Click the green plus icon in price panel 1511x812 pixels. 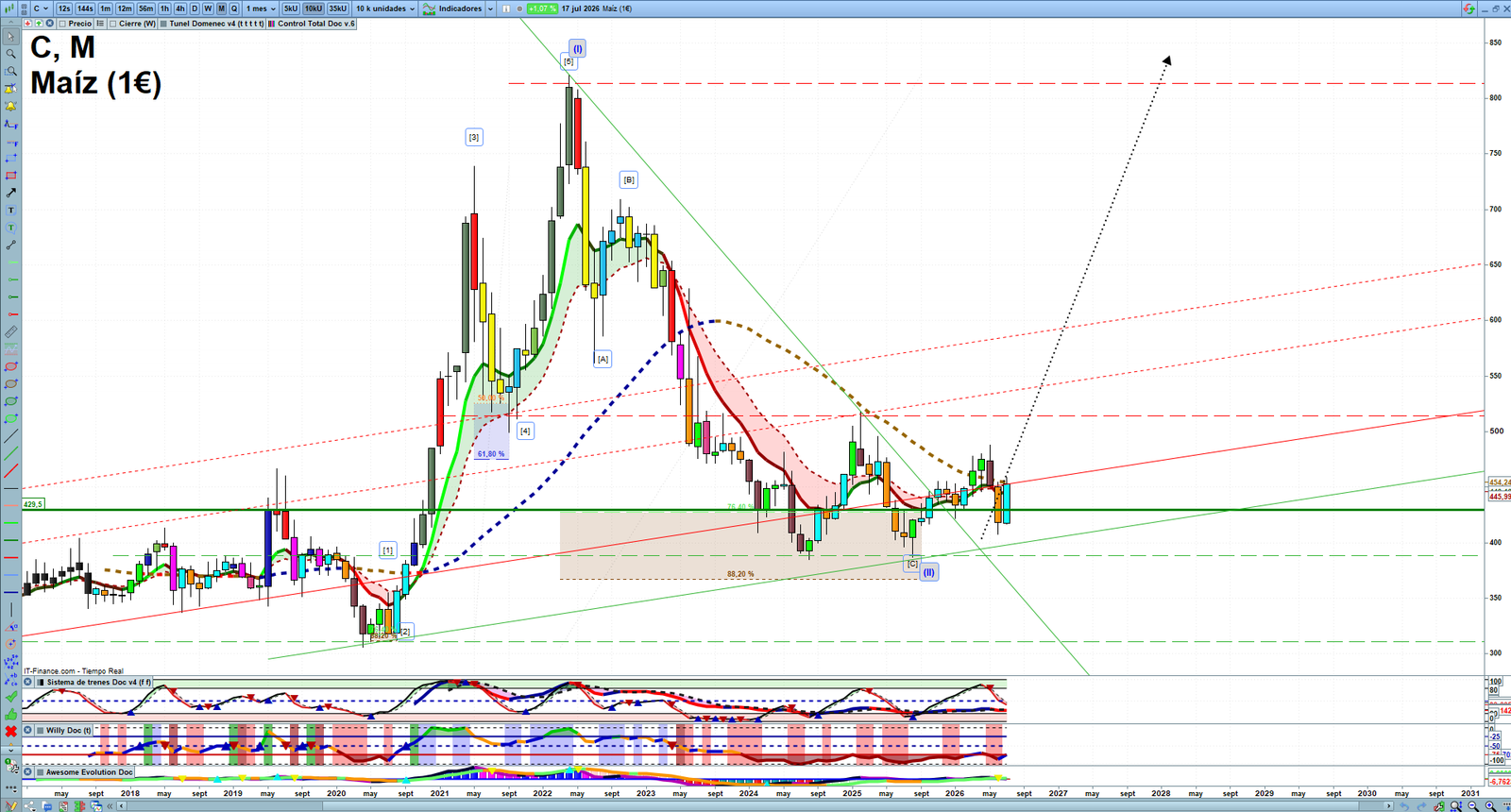[39, 24]
